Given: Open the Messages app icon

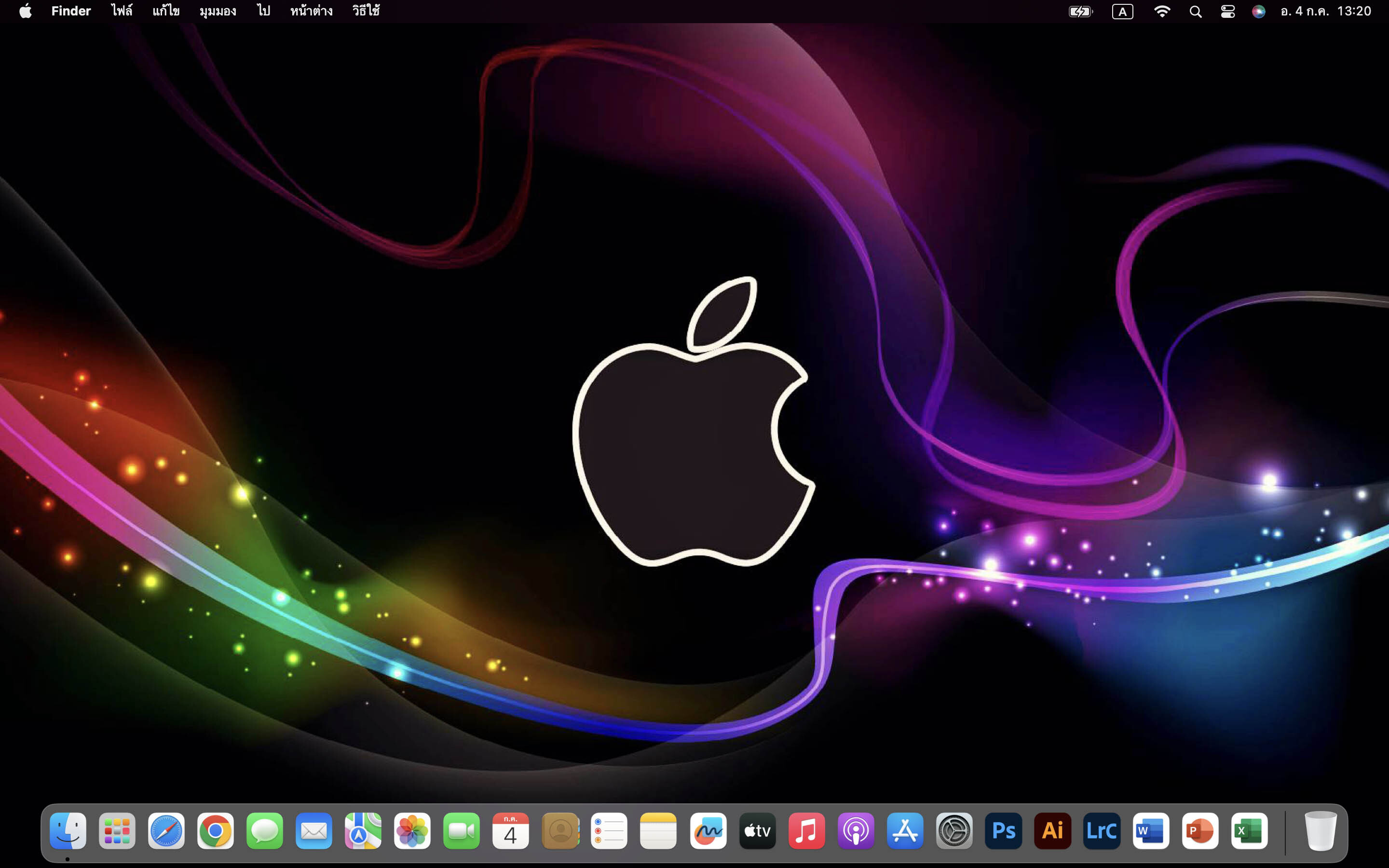Looking at the screenshot, I should click(x=265, y=831).
